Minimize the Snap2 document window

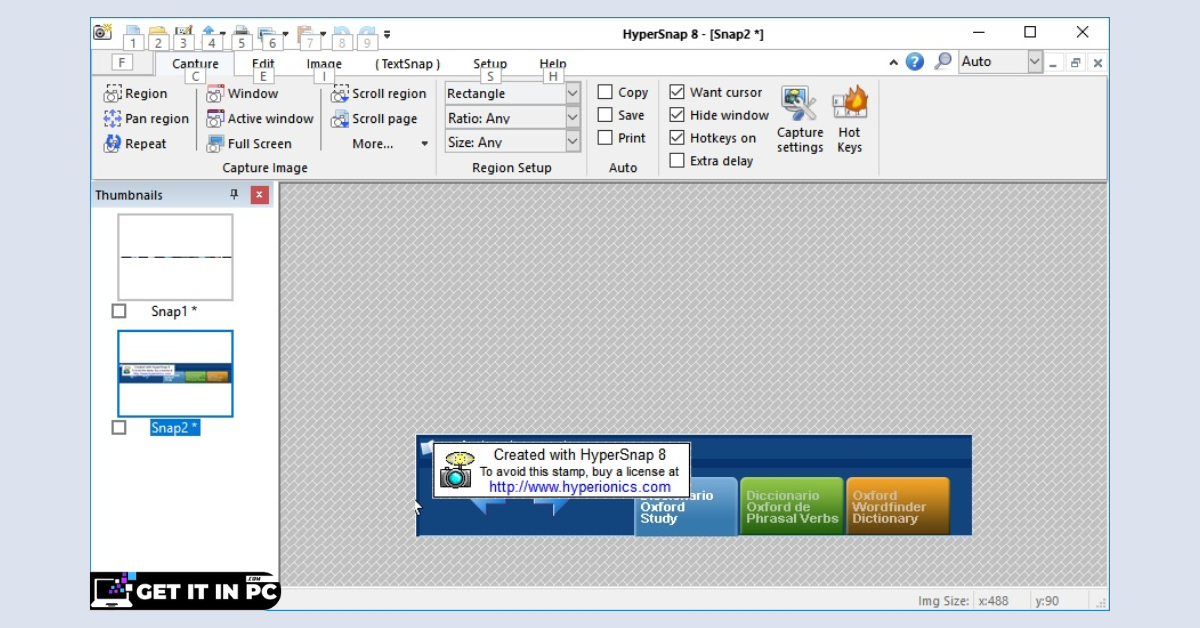[x=1054, y=62]
